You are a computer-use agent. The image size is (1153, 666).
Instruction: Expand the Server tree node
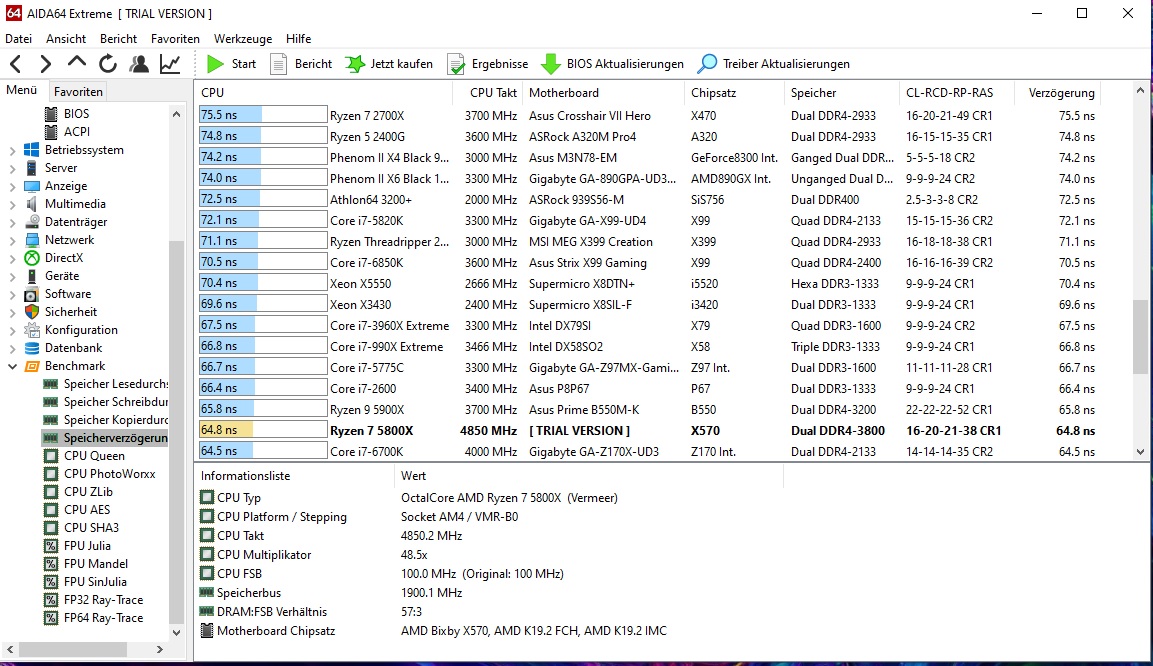[x=12, y=168]
